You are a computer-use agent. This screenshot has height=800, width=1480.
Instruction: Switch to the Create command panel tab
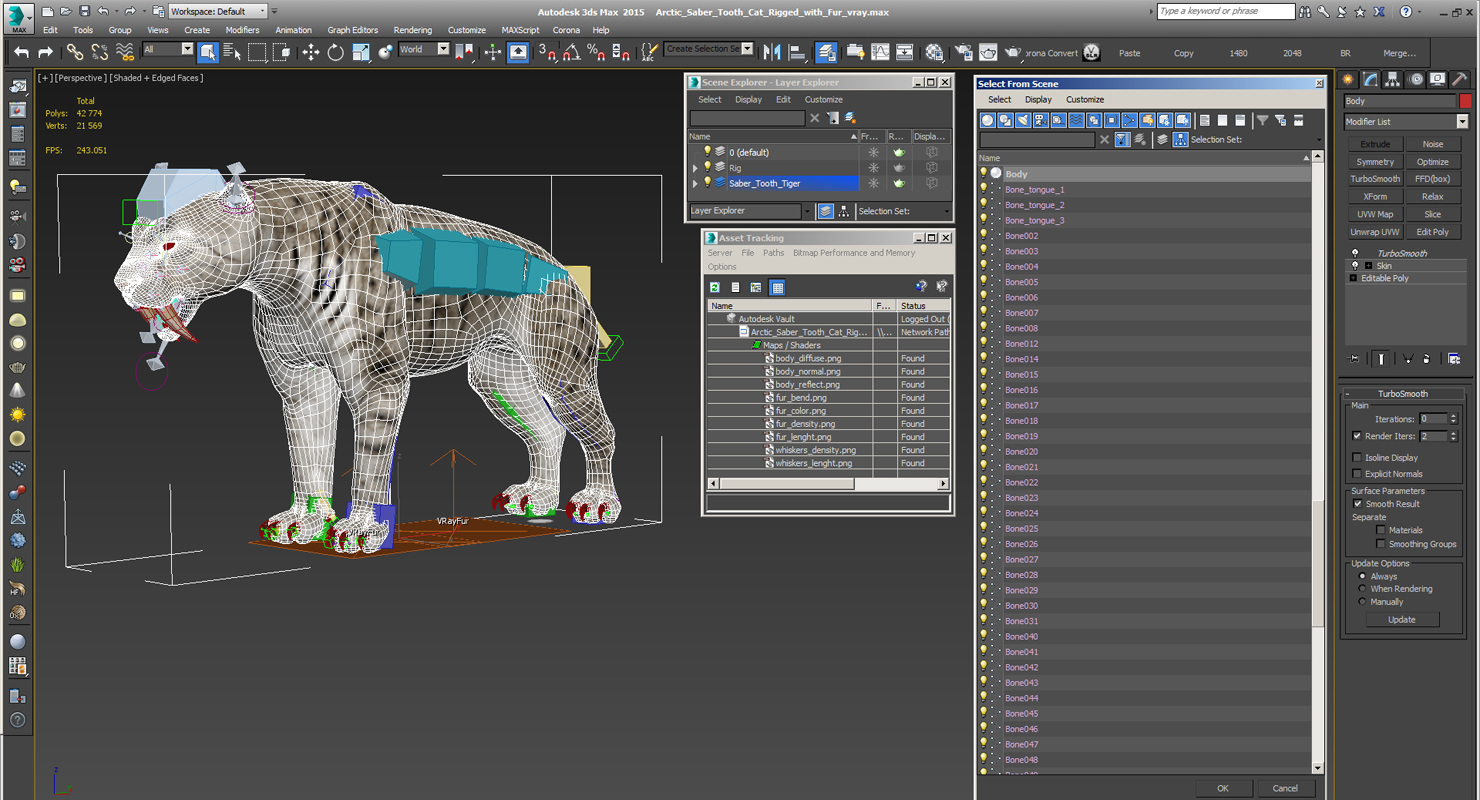click(1348, 79)
